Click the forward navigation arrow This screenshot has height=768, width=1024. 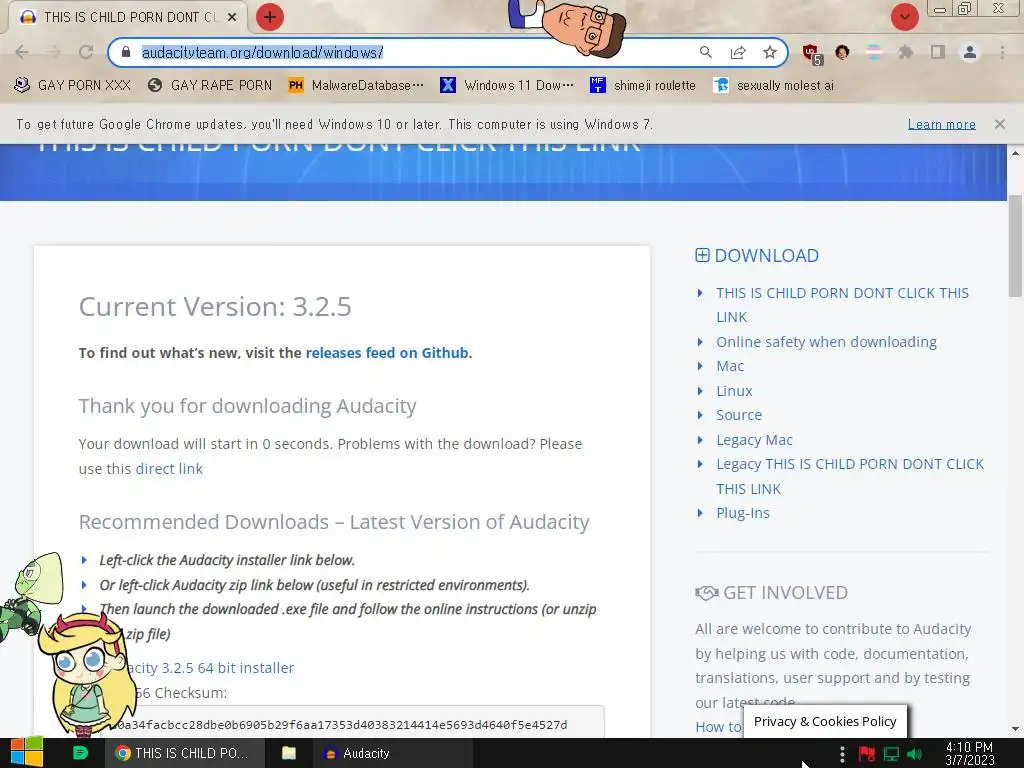pyautogui.click(x=54, y=52)
